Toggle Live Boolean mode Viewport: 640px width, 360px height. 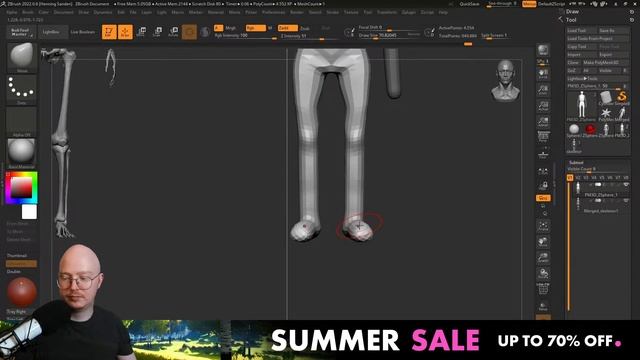(83, 32)
